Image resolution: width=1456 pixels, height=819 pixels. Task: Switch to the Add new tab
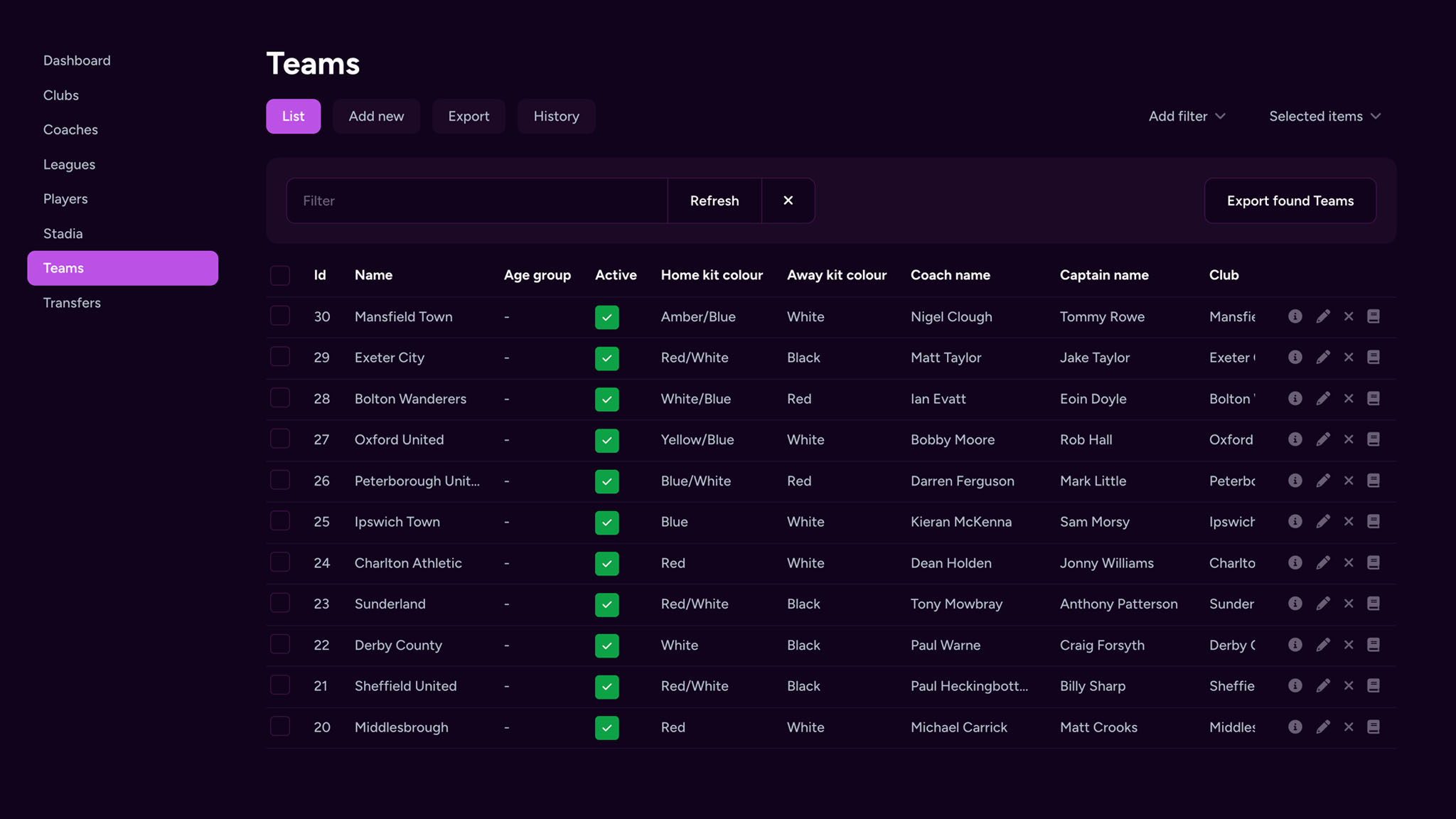click(376, 116)
